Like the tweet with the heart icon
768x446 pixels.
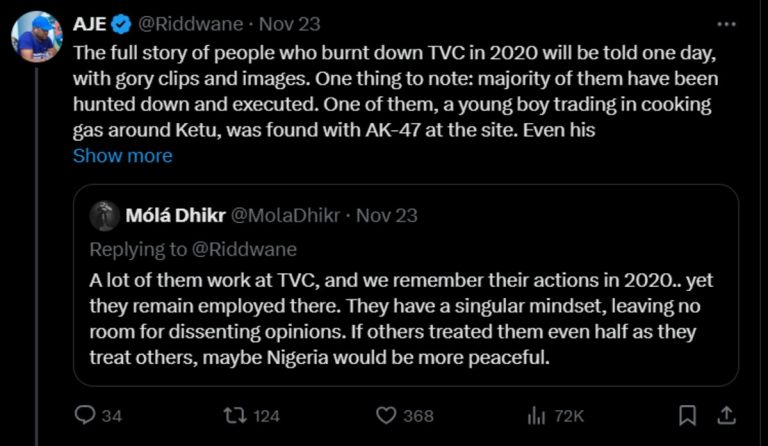coord(386,415)
